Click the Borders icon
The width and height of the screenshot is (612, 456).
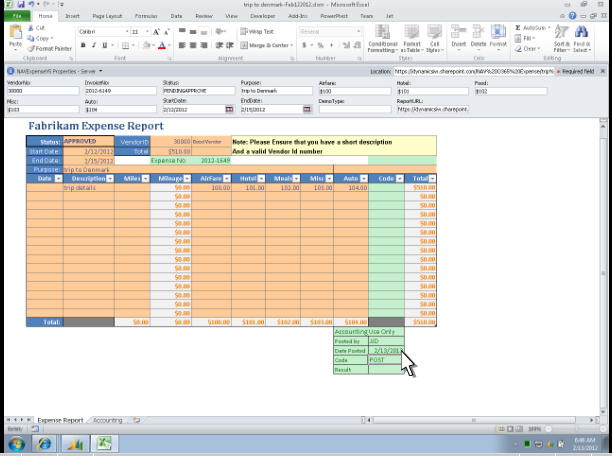coord(125,46)
